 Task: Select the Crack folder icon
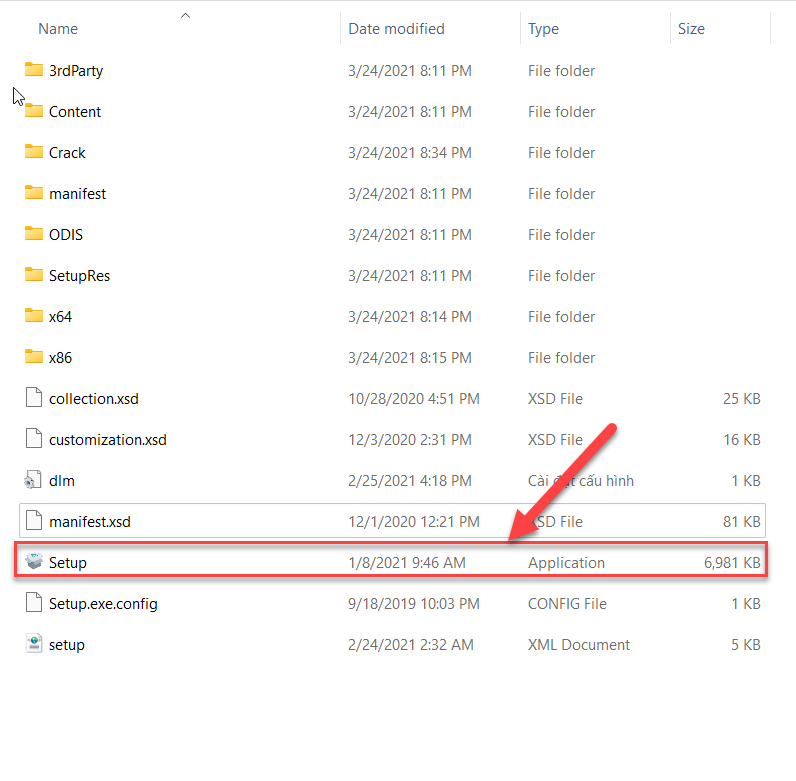point(35,152)
